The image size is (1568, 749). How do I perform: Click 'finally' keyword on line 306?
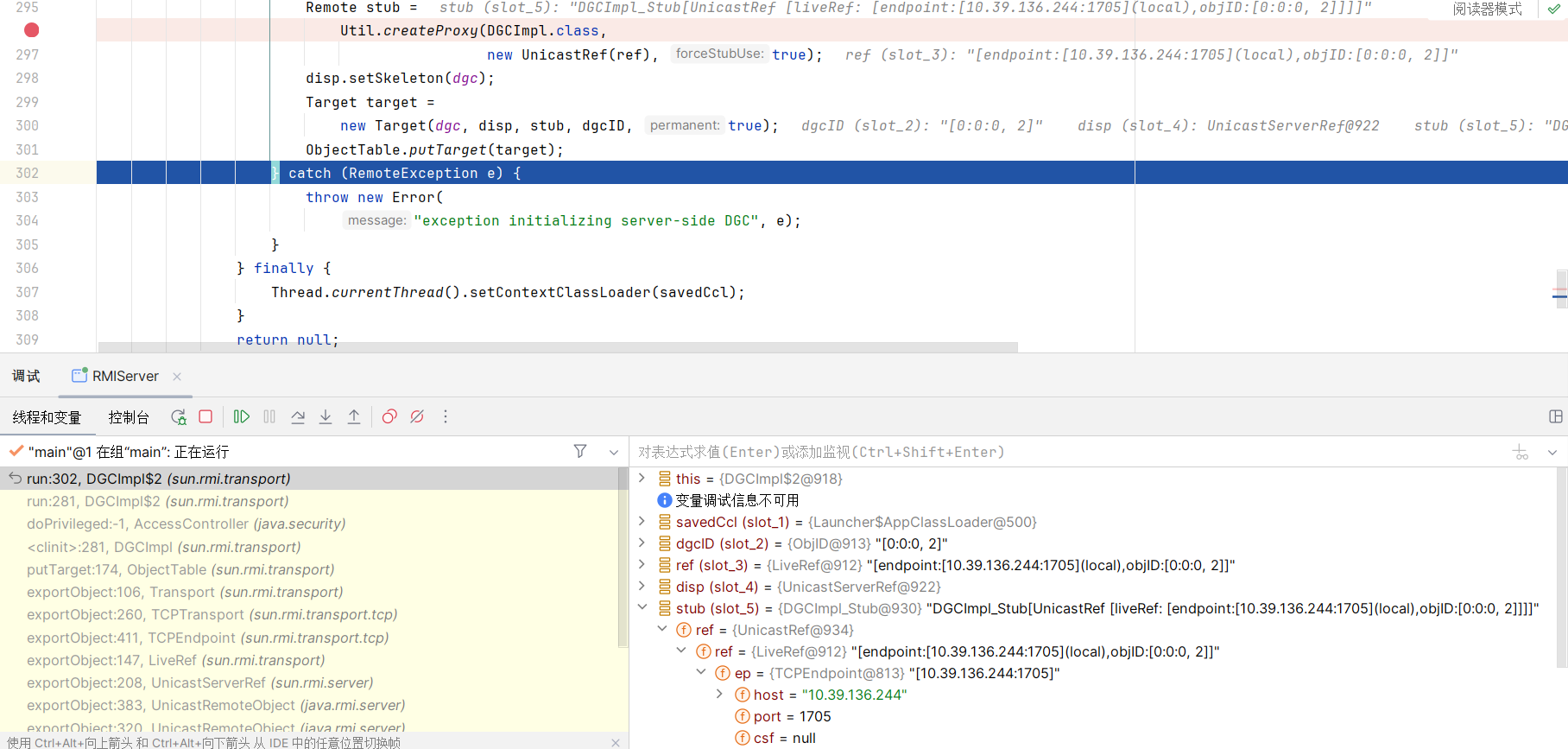click(x=283, y=268)
